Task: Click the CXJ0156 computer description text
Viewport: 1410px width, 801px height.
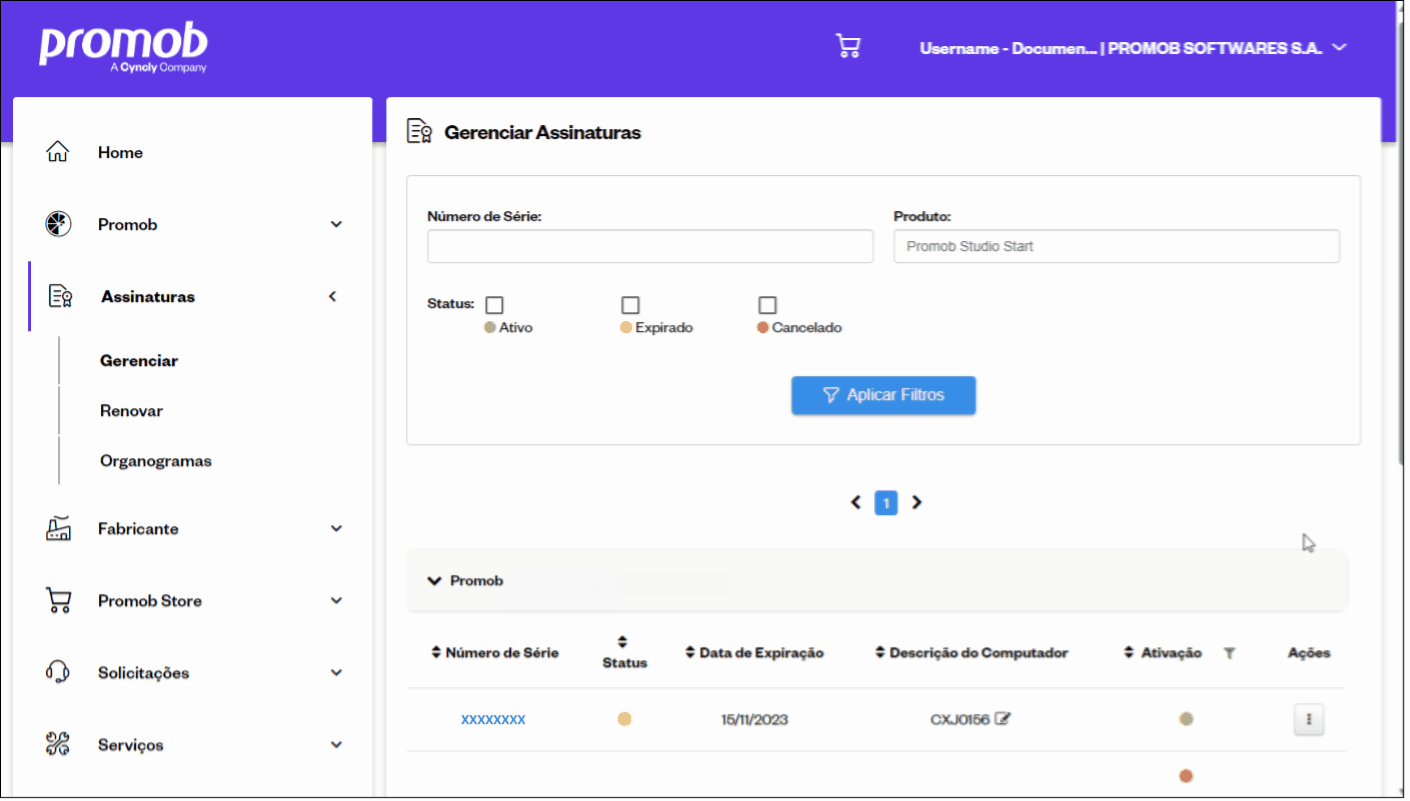Action: (x=960, y=719)
